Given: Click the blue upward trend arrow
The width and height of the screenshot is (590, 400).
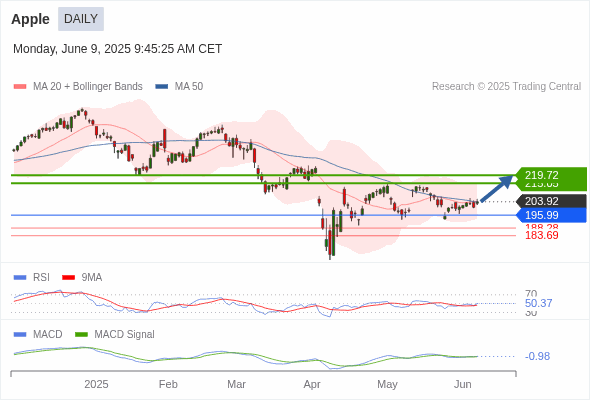Looking at the screenshot, I should pyautogui.click(x=497, y=189).
